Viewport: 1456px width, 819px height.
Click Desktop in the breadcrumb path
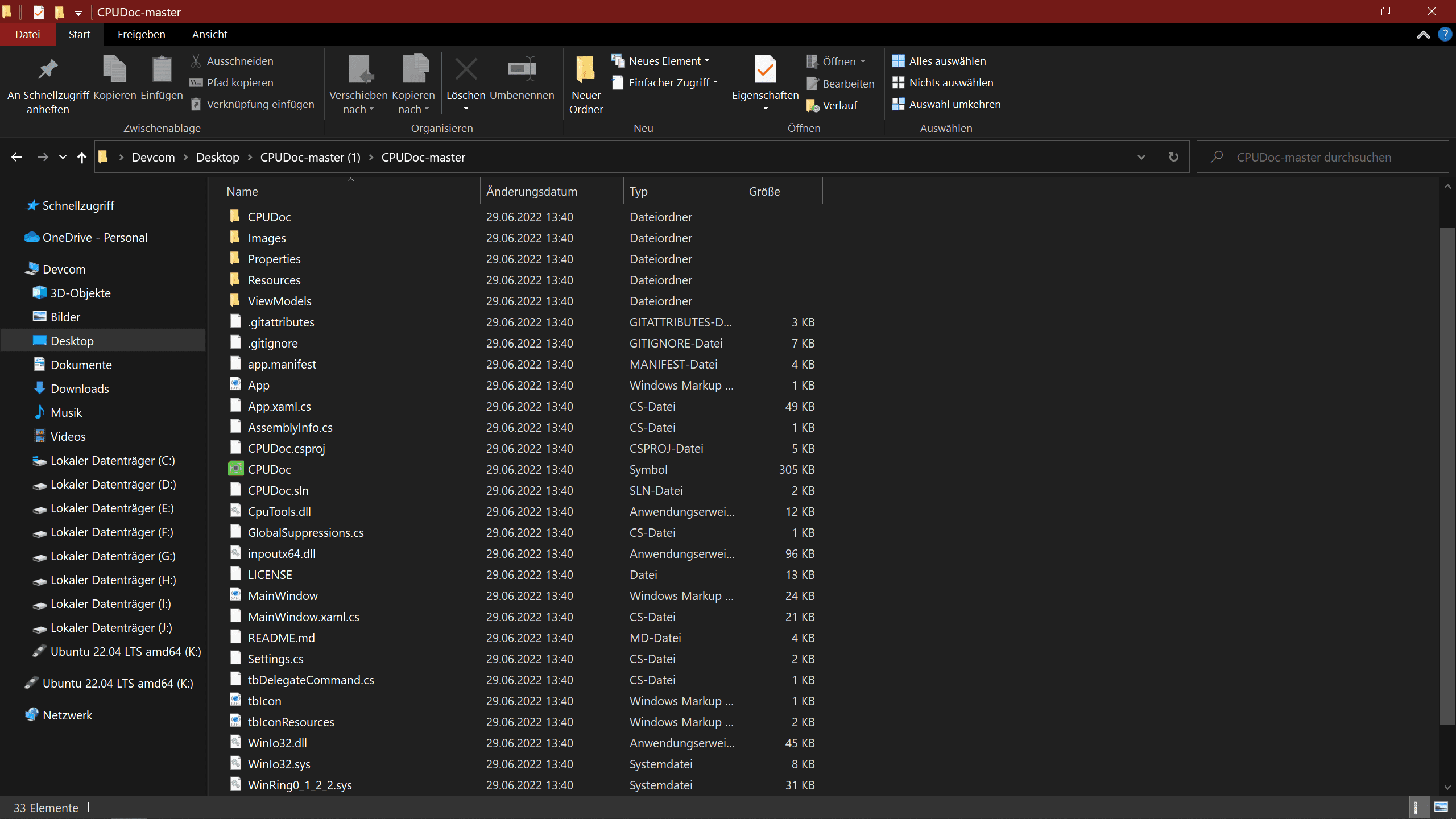coord(217,158)
